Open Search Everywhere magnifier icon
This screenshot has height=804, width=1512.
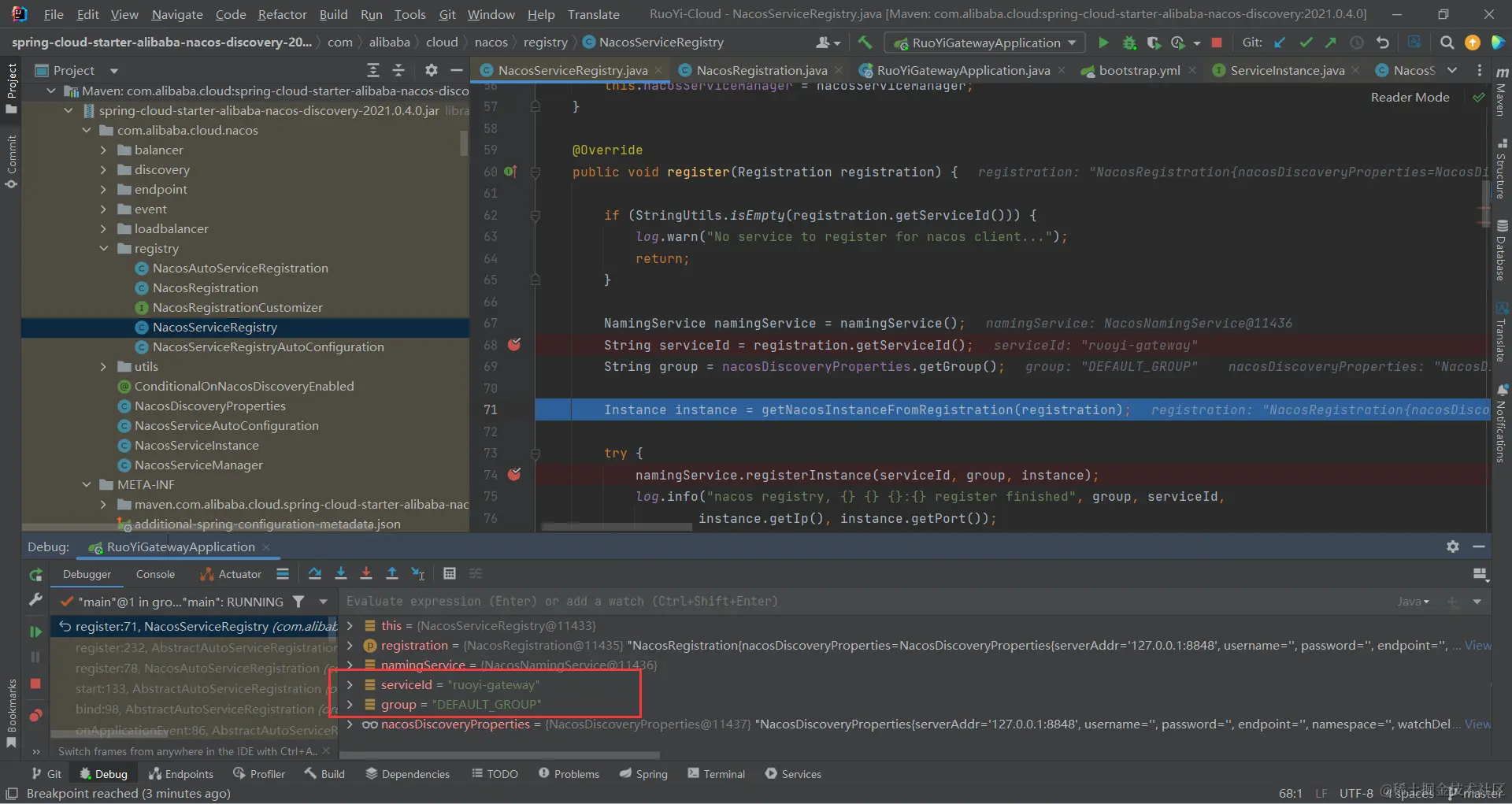click(x=1447, y=43)
